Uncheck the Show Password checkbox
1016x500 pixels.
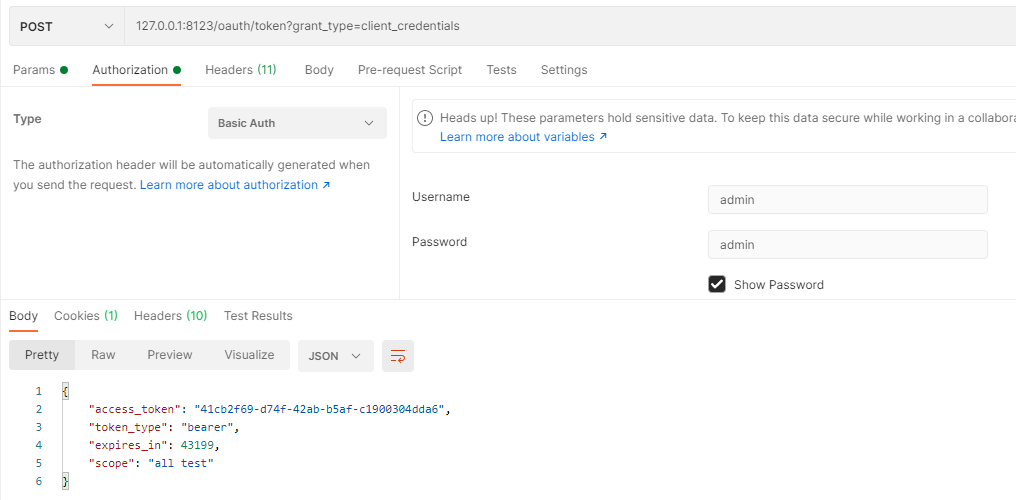click(x=717, y=284)
